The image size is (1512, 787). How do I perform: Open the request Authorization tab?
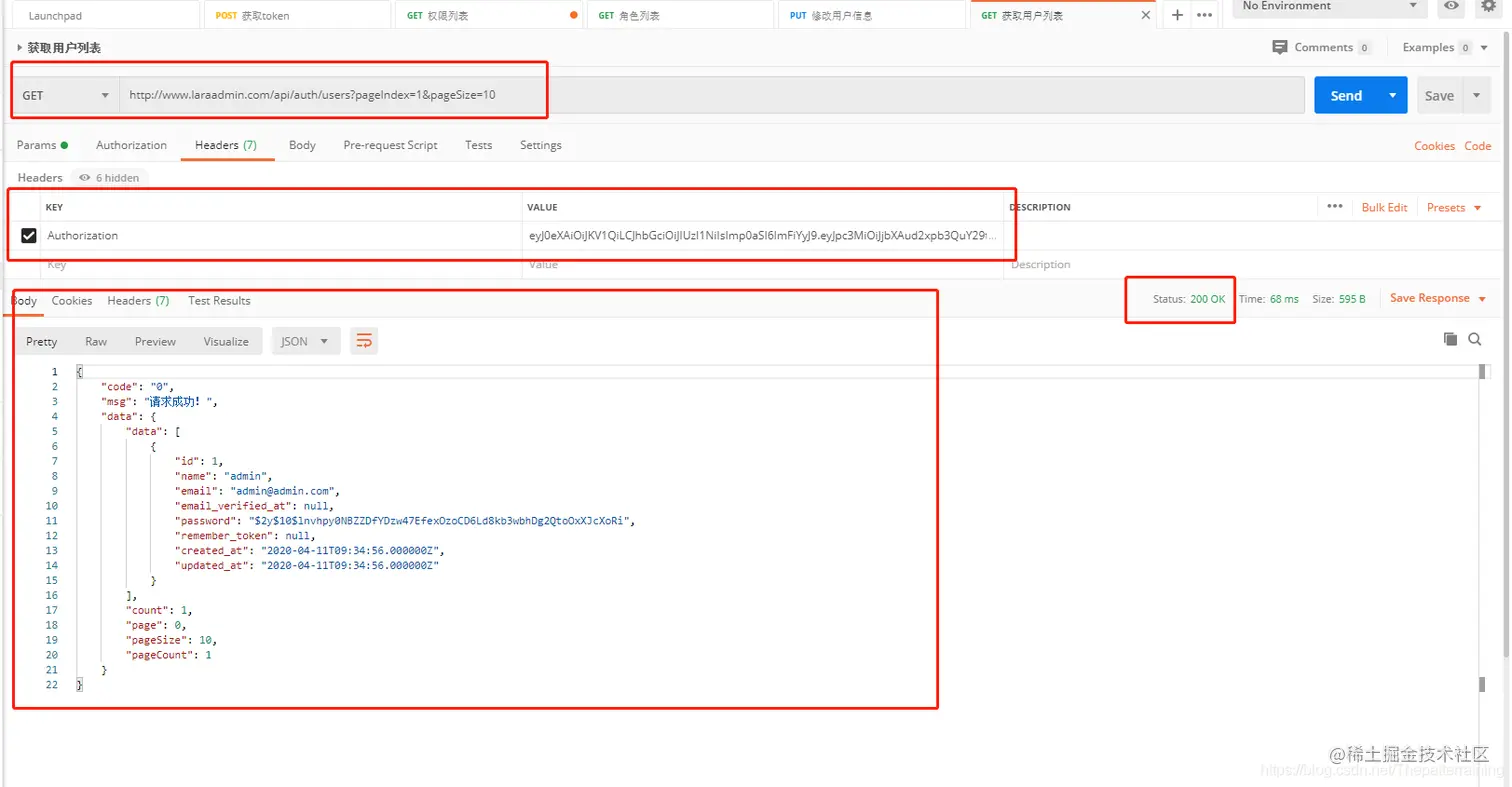(131, 145)
